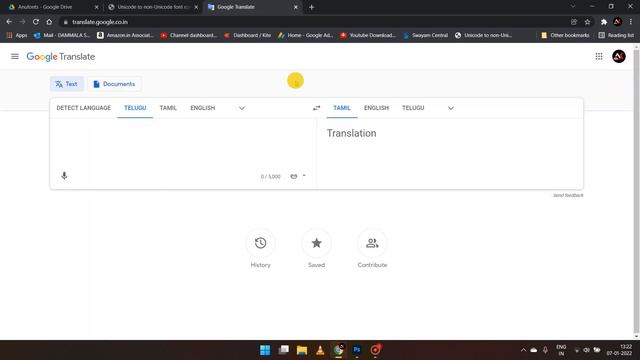Open VLC media player from taskbar
640x360 pixels.
point(320,350)
